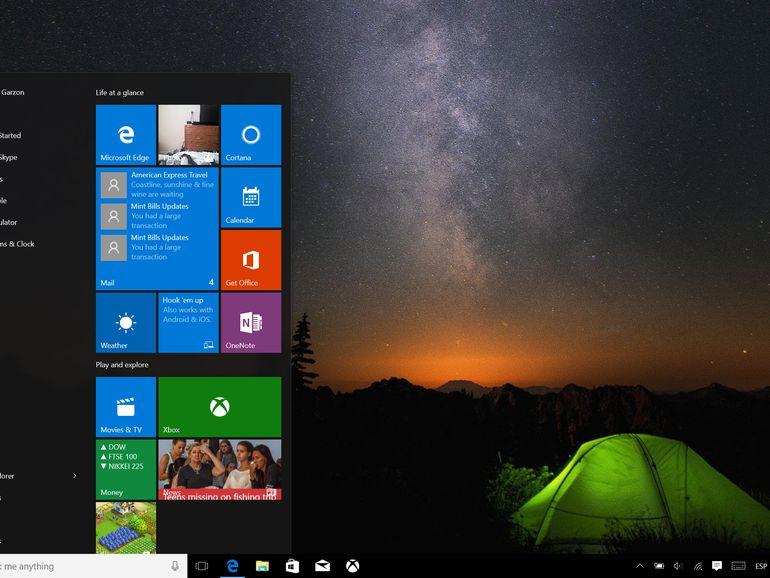Open the Store icon on taskbar

coord(292,566)
